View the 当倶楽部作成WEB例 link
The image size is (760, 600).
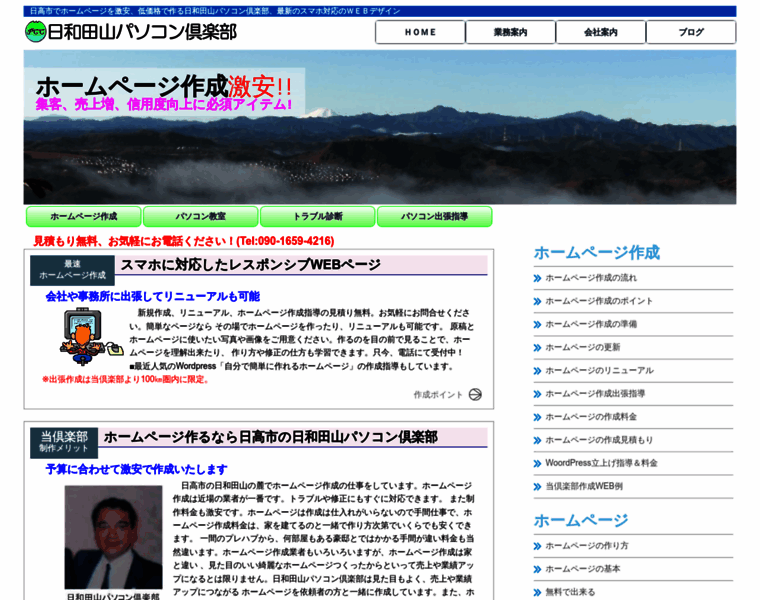583,486
